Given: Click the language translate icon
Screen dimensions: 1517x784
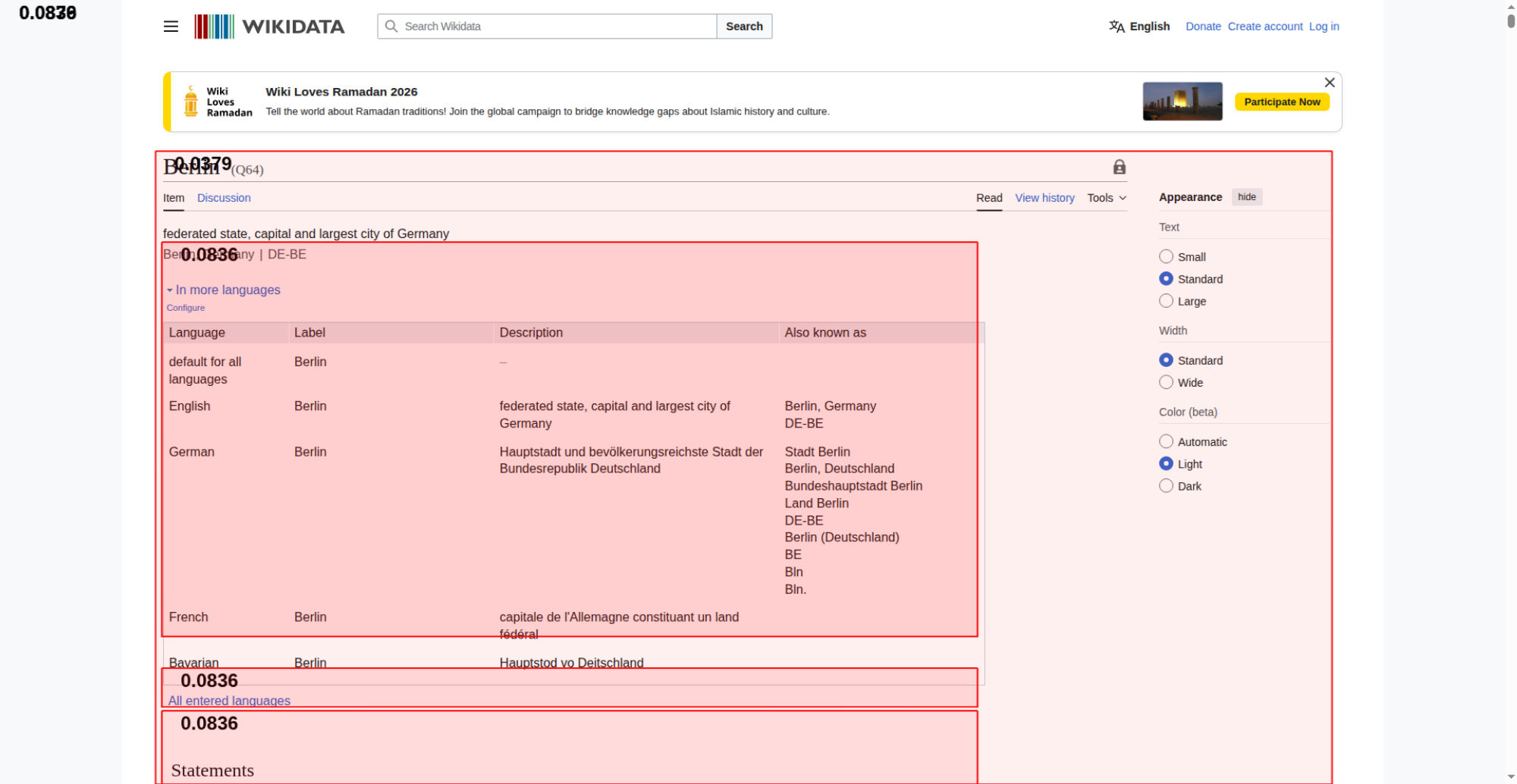Looking at the screenshot, I should 1117,27.
